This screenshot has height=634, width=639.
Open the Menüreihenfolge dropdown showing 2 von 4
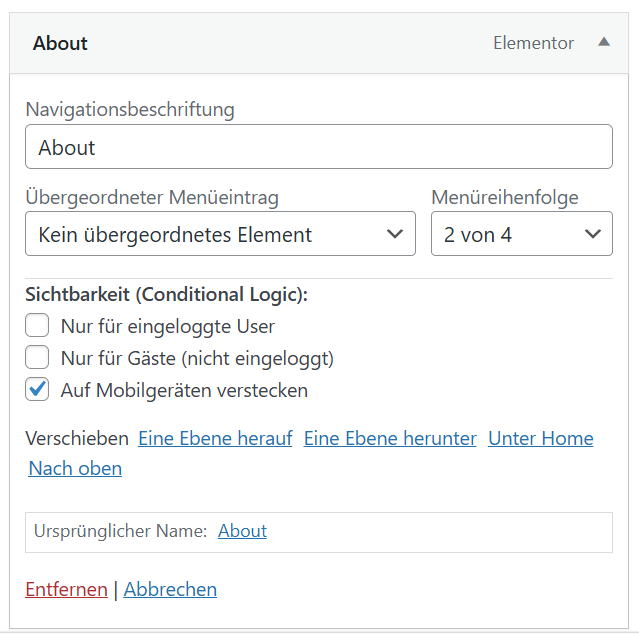(521, 234)
